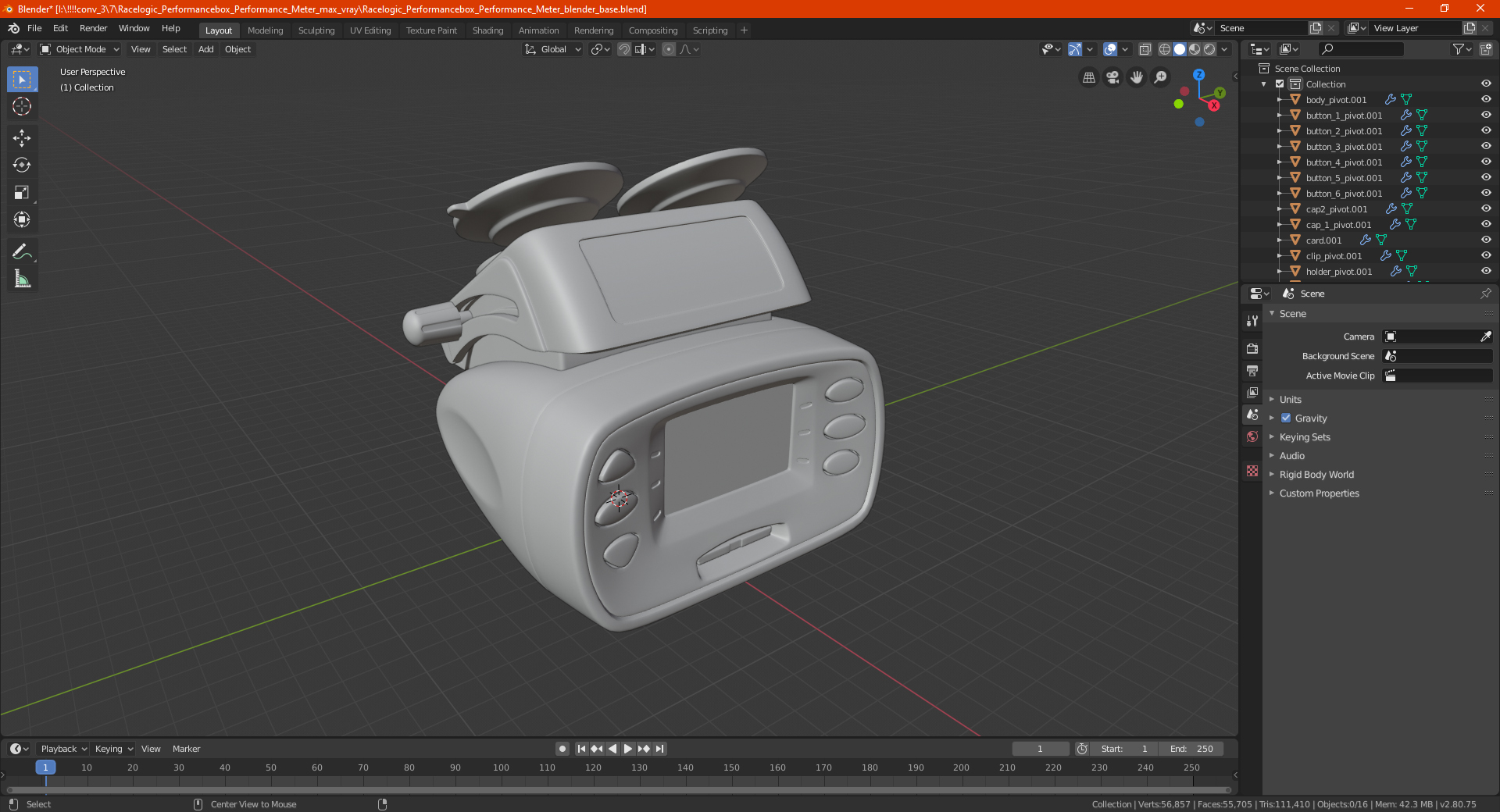The height and width of the screenshot is (812, 1500).
Task: Open the Global transform orientation dropdown
Action: tap(553, 49)
